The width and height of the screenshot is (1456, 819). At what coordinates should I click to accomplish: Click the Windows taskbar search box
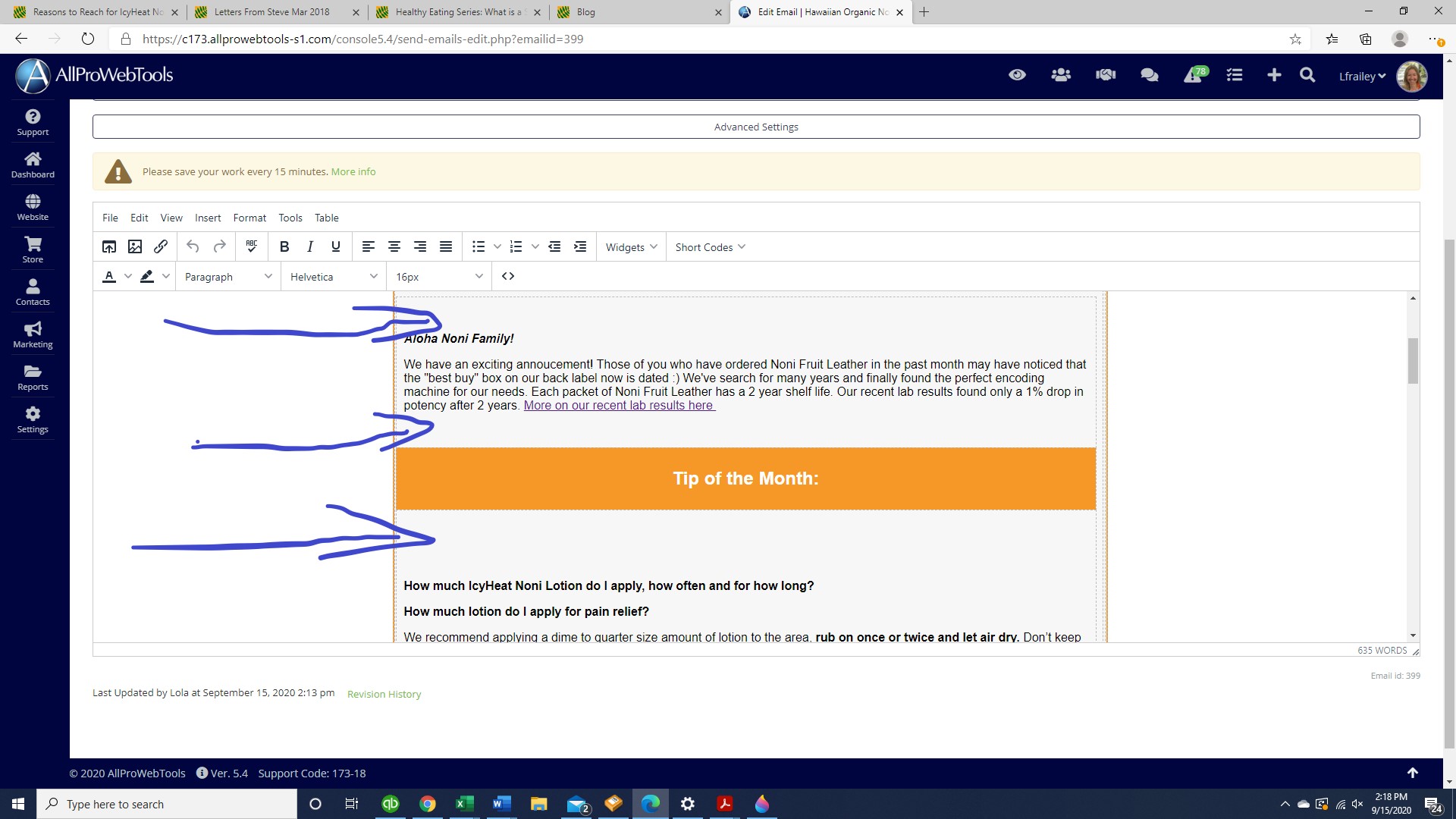167,804
